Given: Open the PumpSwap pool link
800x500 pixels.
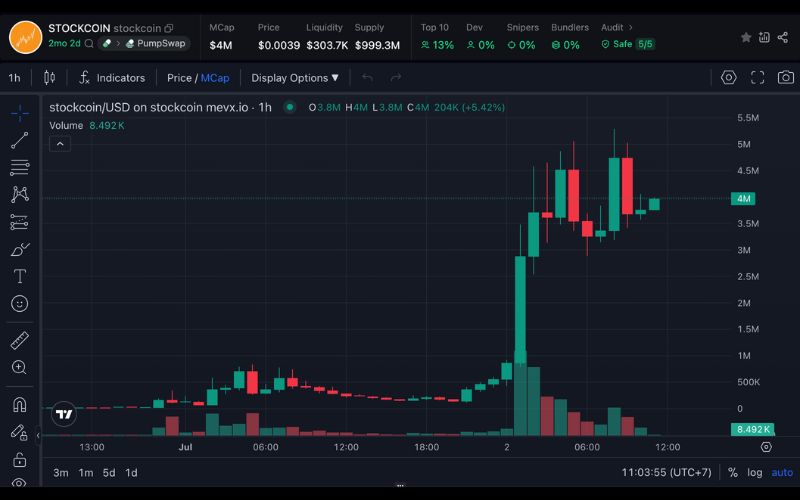Looking at the screenshot, I should click(156, 43).
